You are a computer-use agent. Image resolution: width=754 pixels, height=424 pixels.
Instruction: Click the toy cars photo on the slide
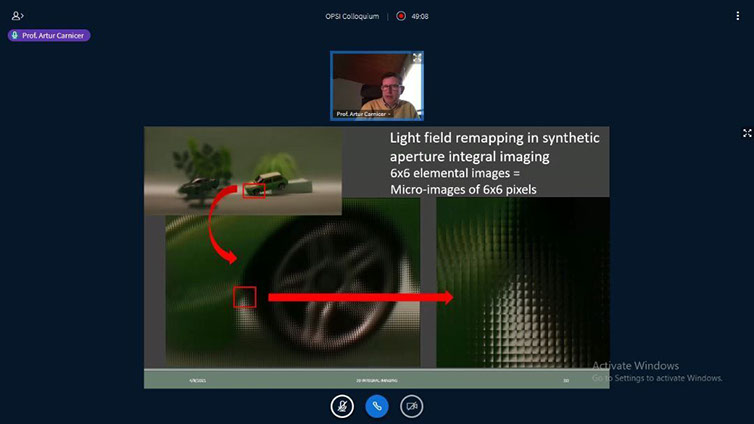(x=243, y=170)
